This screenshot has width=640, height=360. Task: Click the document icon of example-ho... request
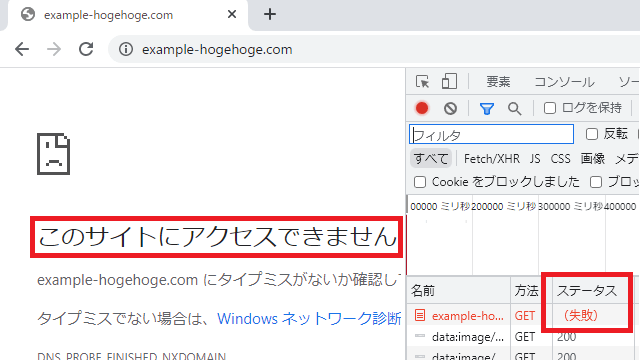pyautogui.click(x=420, y=316)
